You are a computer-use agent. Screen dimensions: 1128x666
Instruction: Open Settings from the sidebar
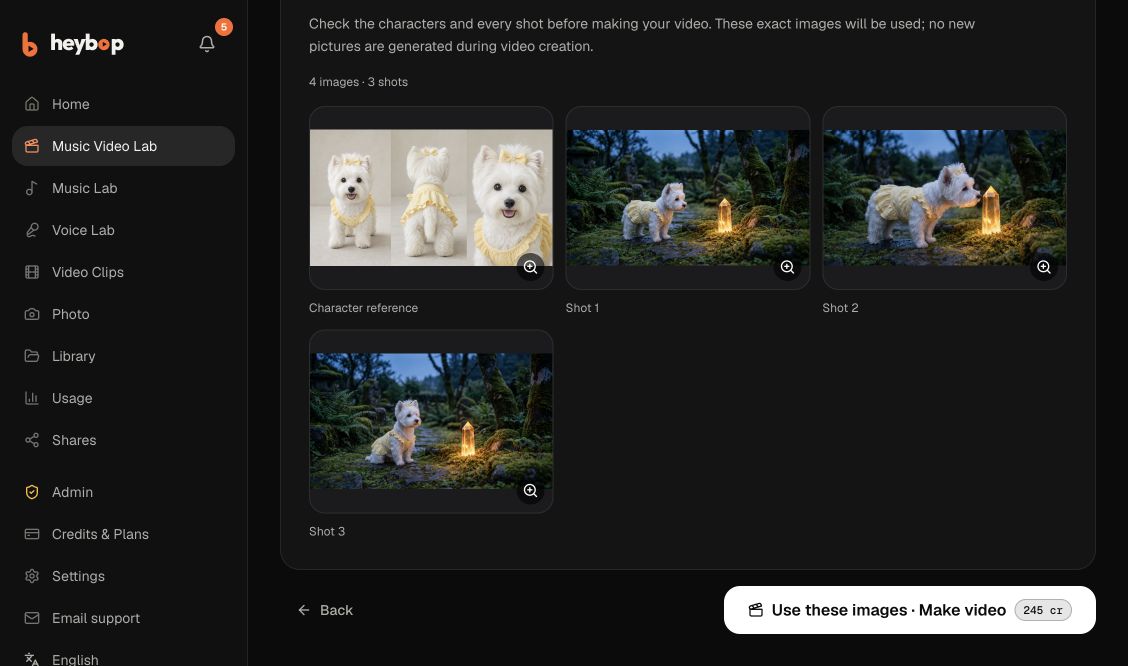pos(124,576)
